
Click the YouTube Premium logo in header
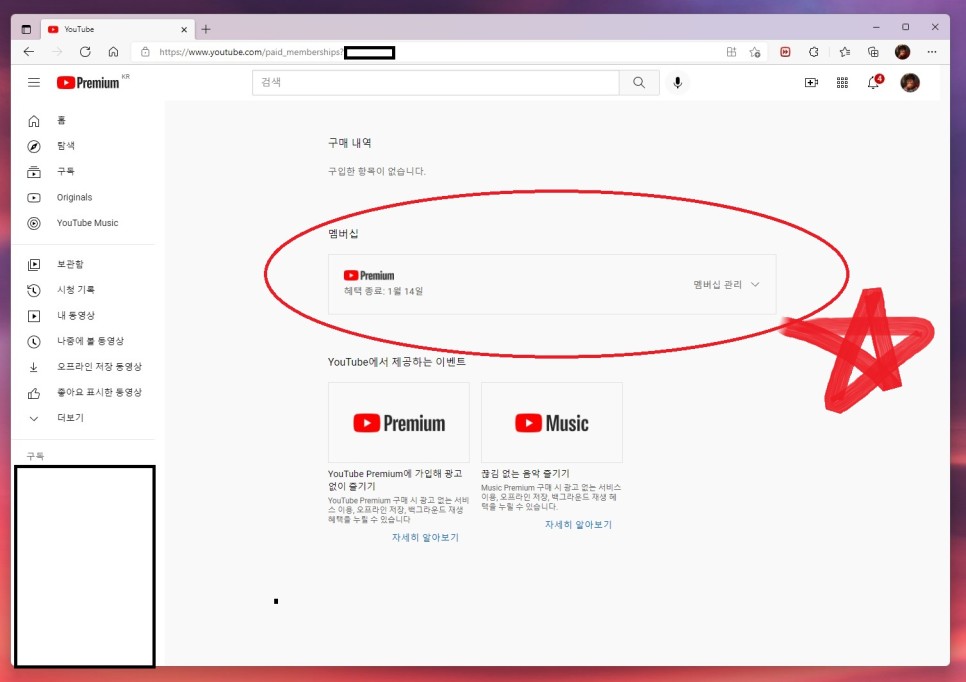[x=88, y=83]
